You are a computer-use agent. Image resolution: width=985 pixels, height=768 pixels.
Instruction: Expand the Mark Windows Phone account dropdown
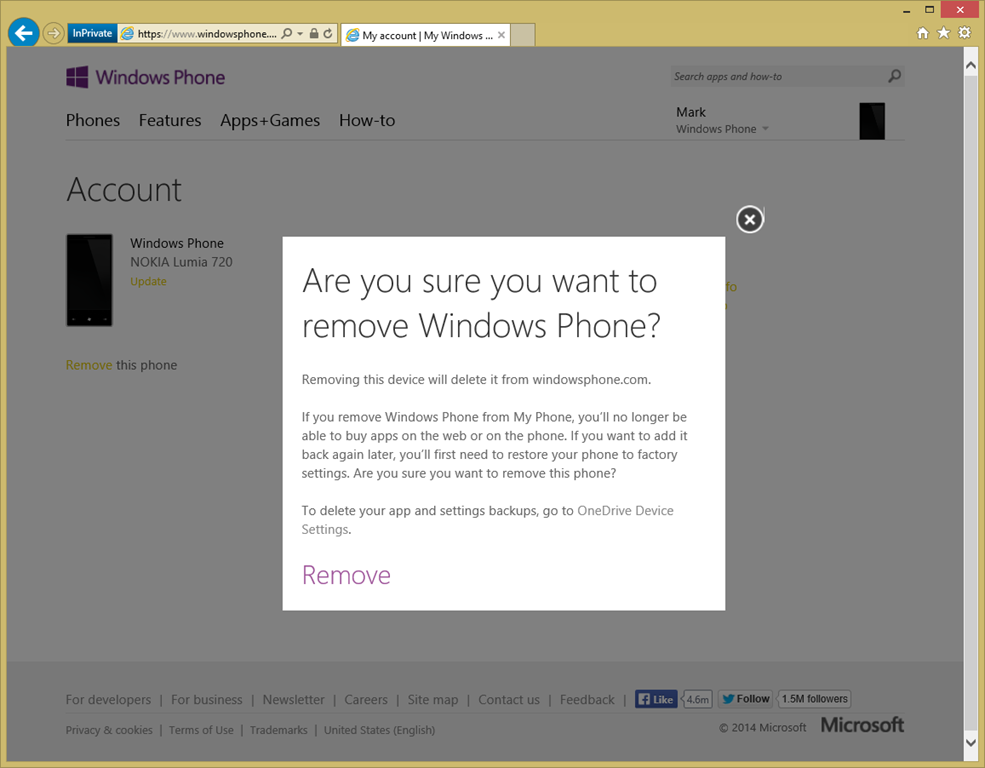(765, 129)
